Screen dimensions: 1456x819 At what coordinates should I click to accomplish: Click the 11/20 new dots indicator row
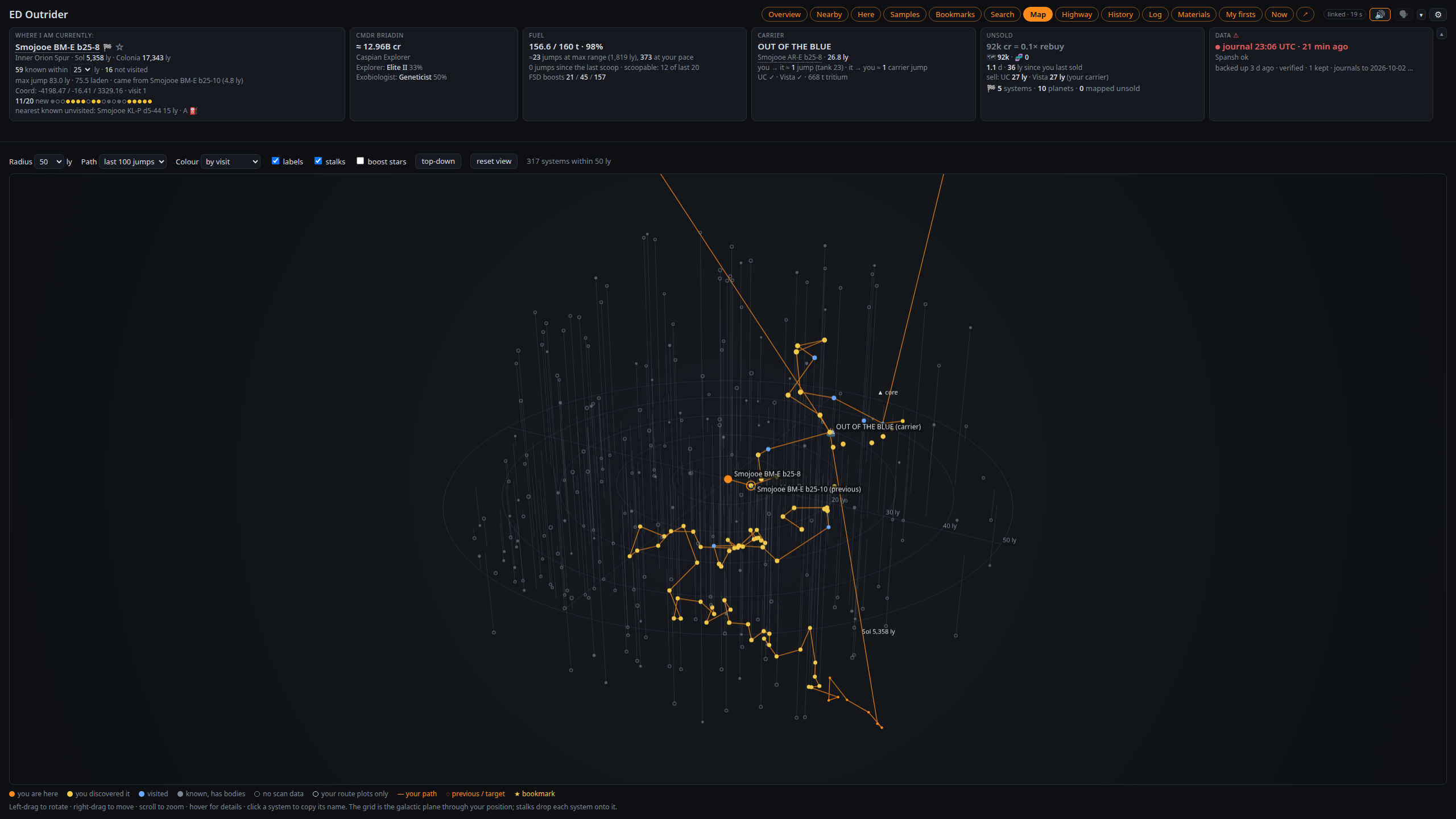pyautogui.click(x=84, y=101)
